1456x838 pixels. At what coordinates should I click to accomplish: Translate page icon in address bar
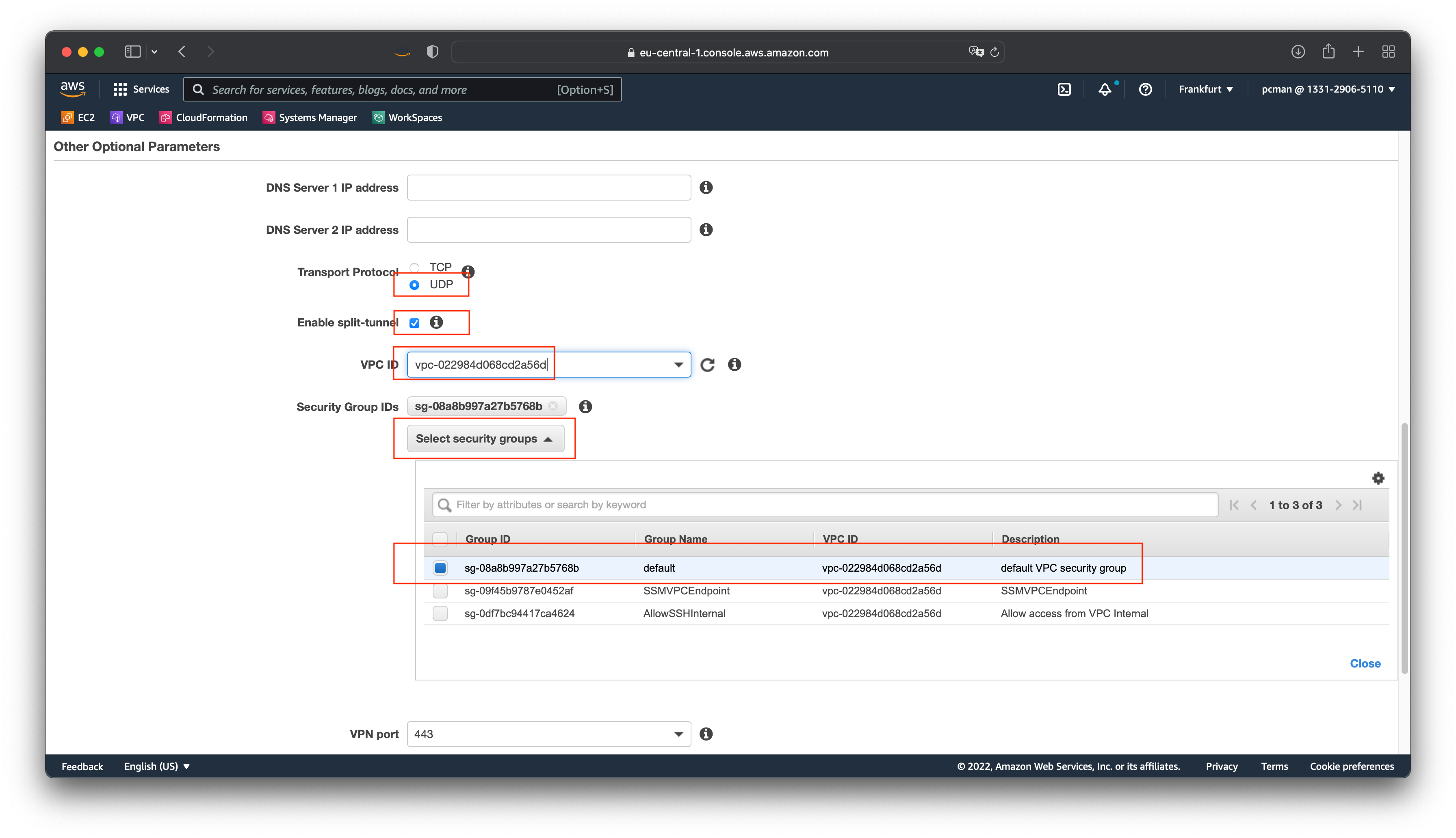pyautogui.click(x=977, y=52)
